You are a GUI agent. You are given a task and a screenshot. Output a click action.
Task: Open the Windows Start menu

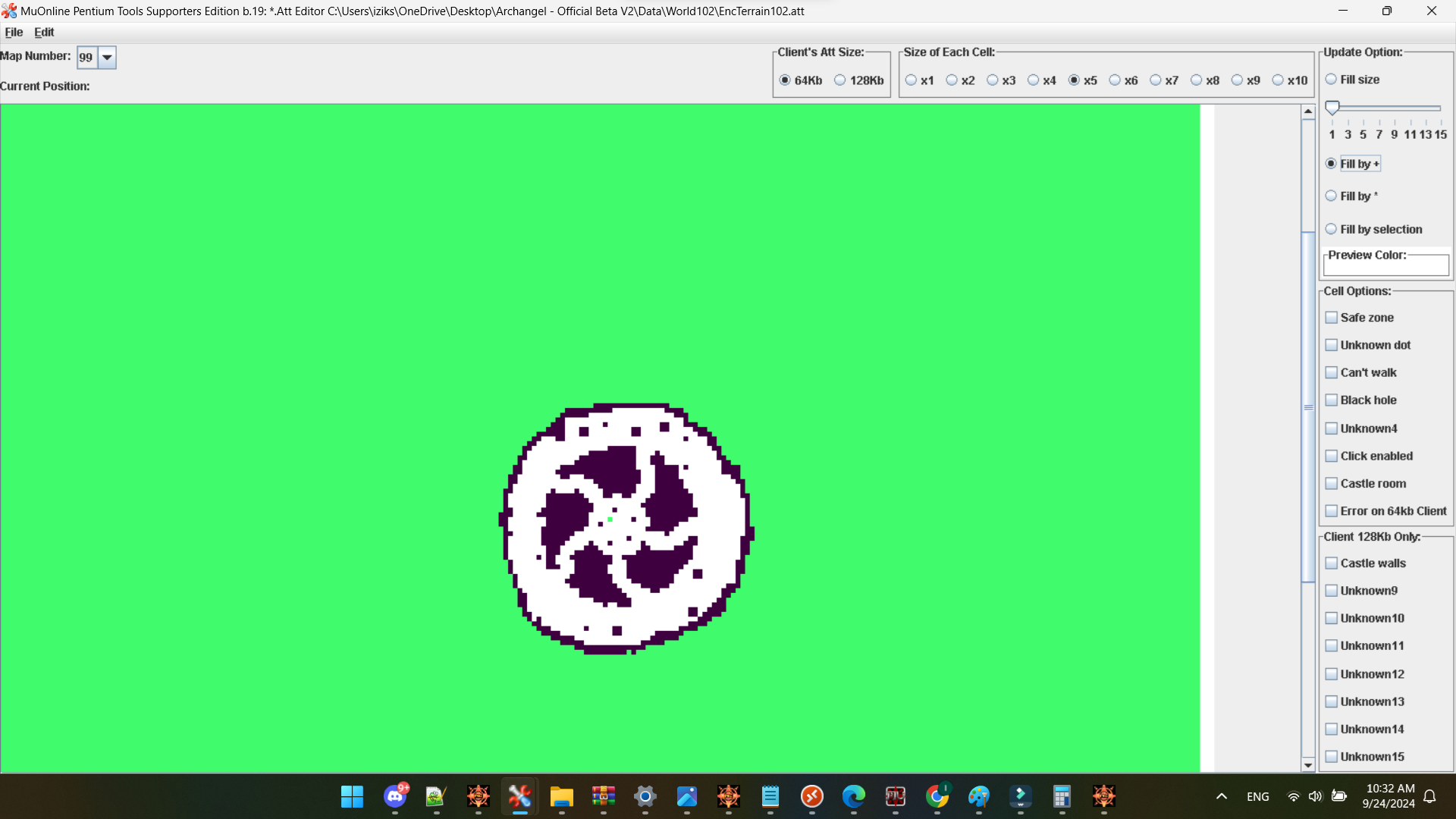(352, 796)
